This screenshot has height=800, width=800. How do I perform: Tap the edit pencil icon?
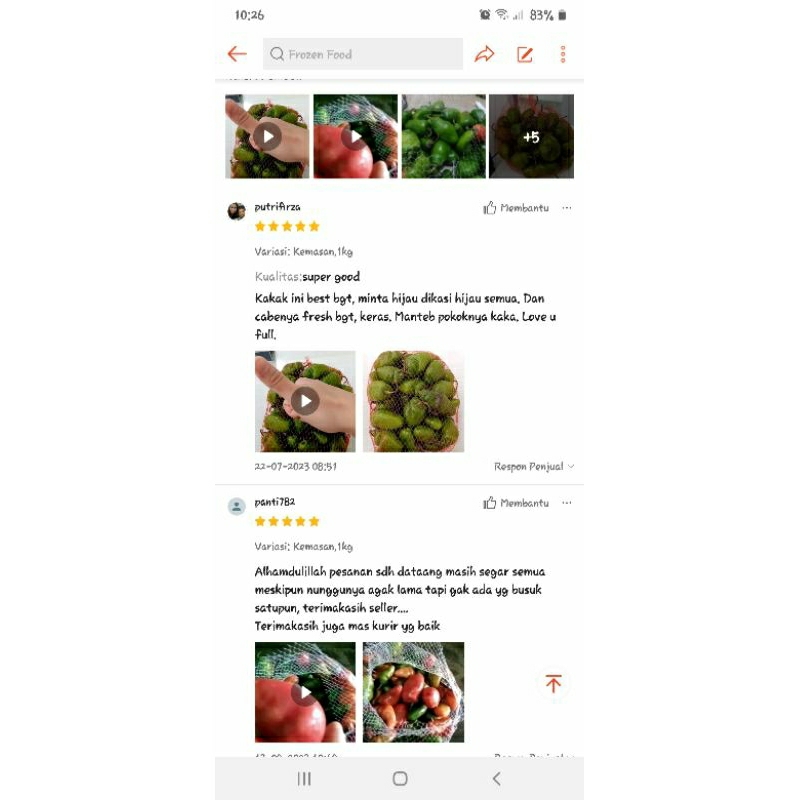[525, 54]
